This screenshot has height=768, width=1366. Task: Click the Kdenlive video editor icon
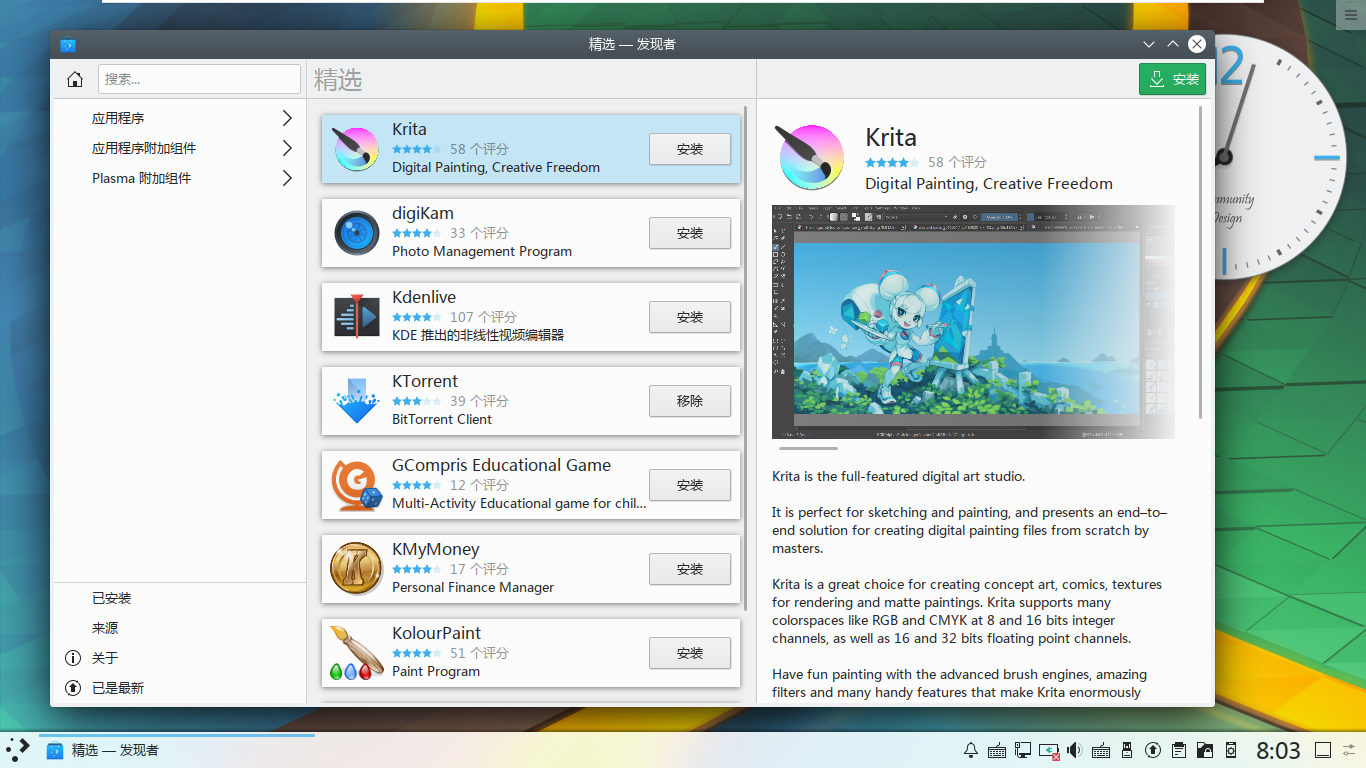coord(356,317)
